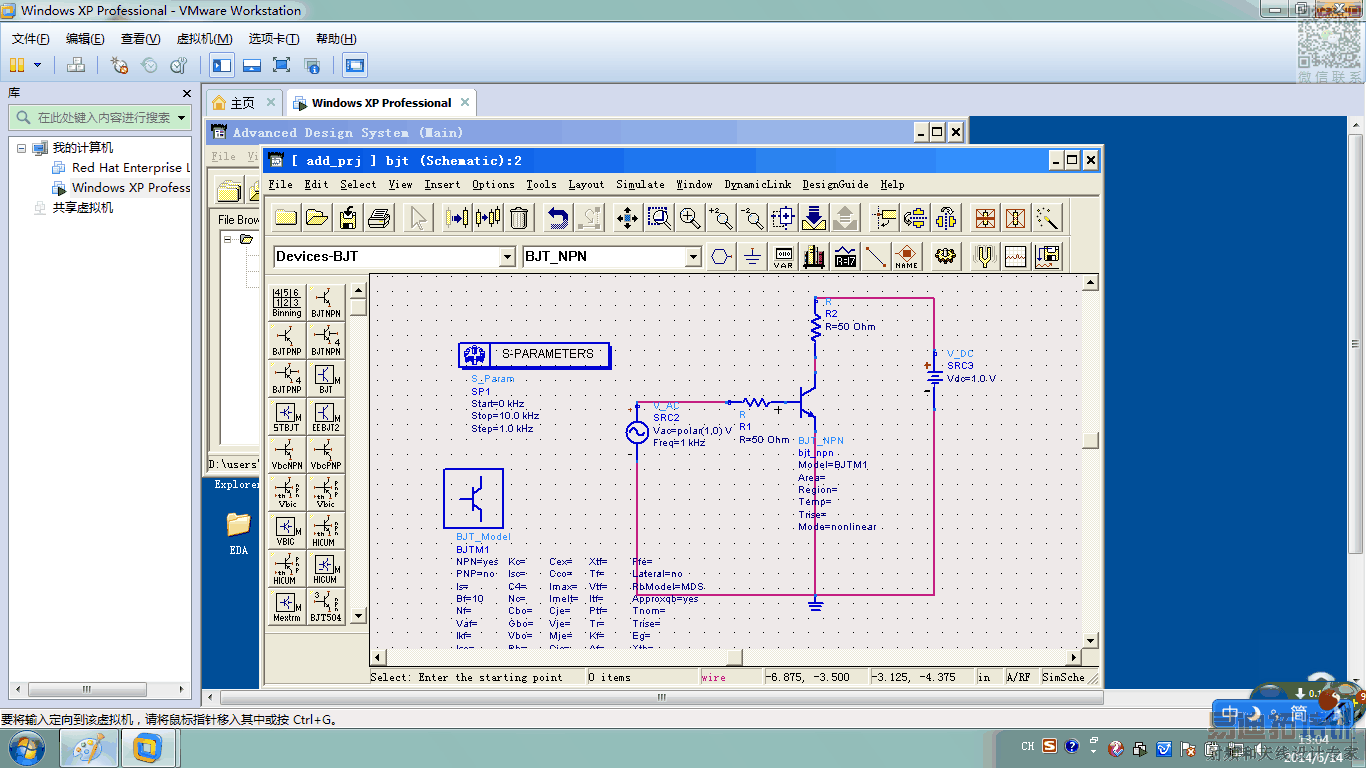Click the trash can Delete icon

pyautogui.click(x=519, y=217)
